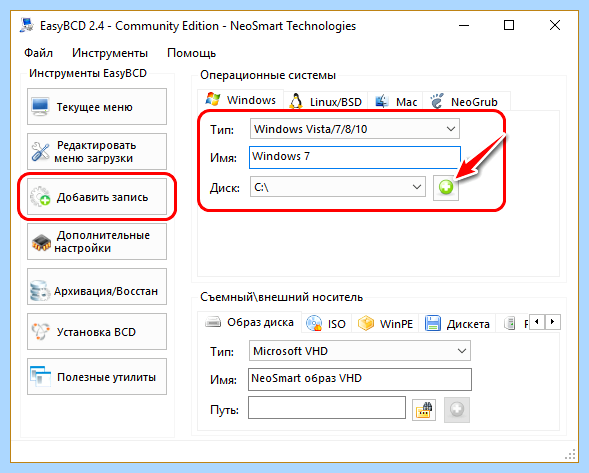Click the window resize grip in the status bar

[570, 454]
